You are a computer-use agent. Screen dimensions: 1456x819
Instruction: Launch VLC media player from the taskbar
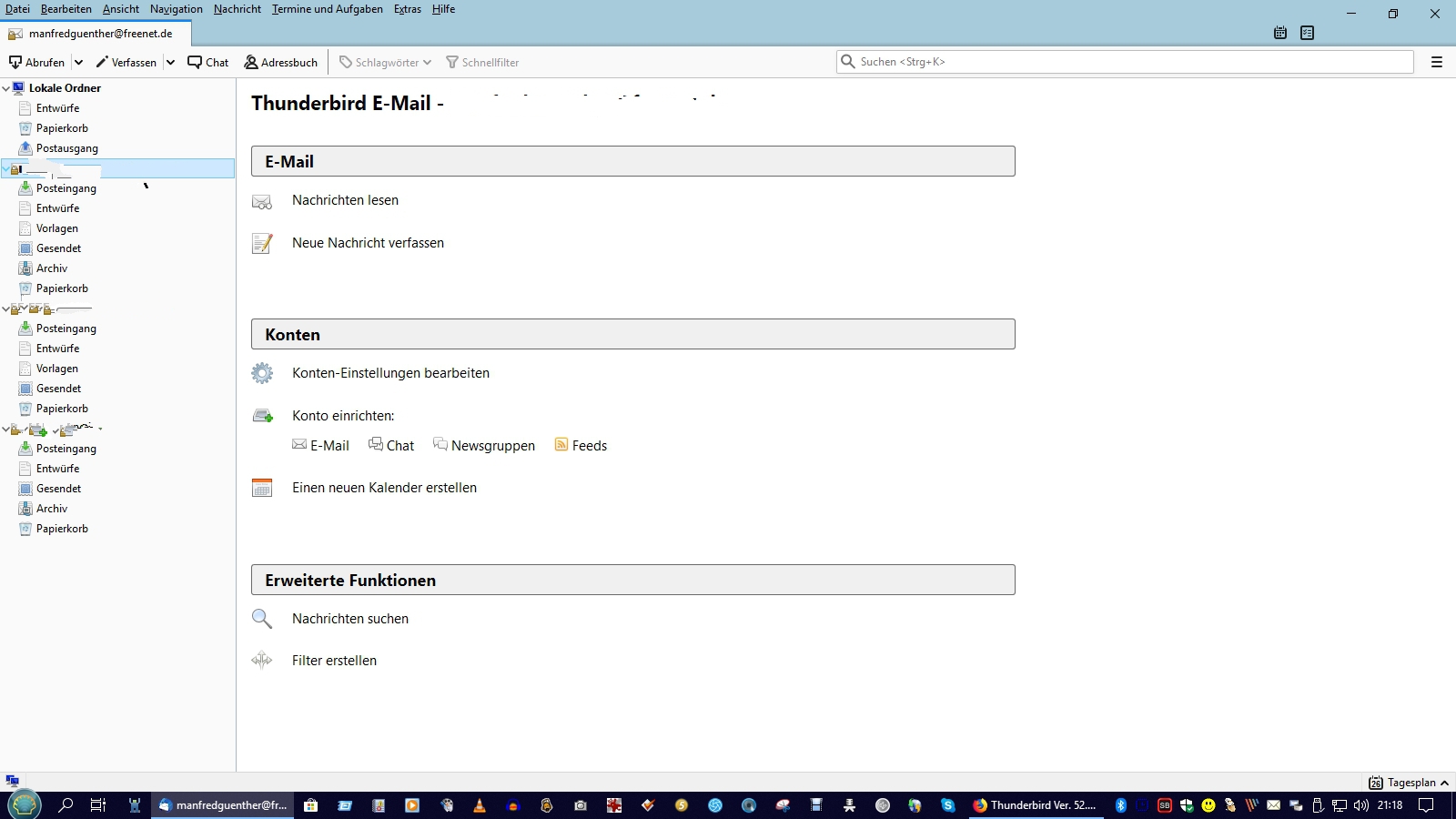(x=480, y=805)
